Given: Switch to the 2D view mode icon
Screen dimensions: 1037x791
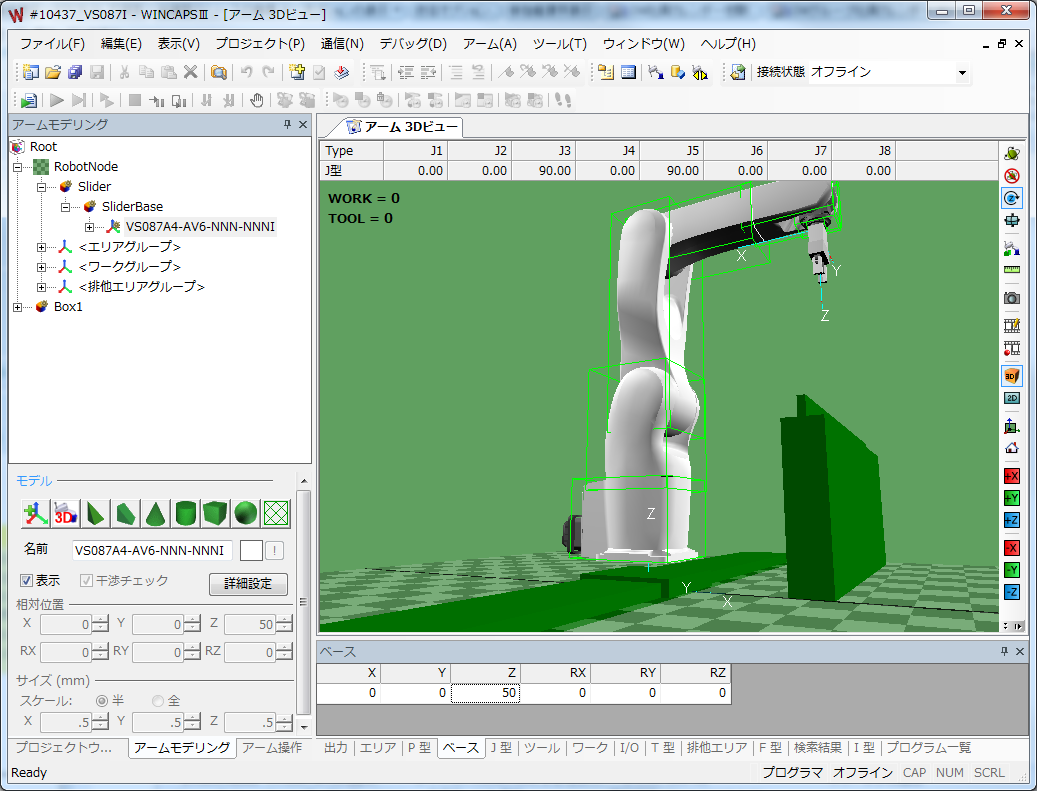Looking at the screenshot, I should (1011, 398).
